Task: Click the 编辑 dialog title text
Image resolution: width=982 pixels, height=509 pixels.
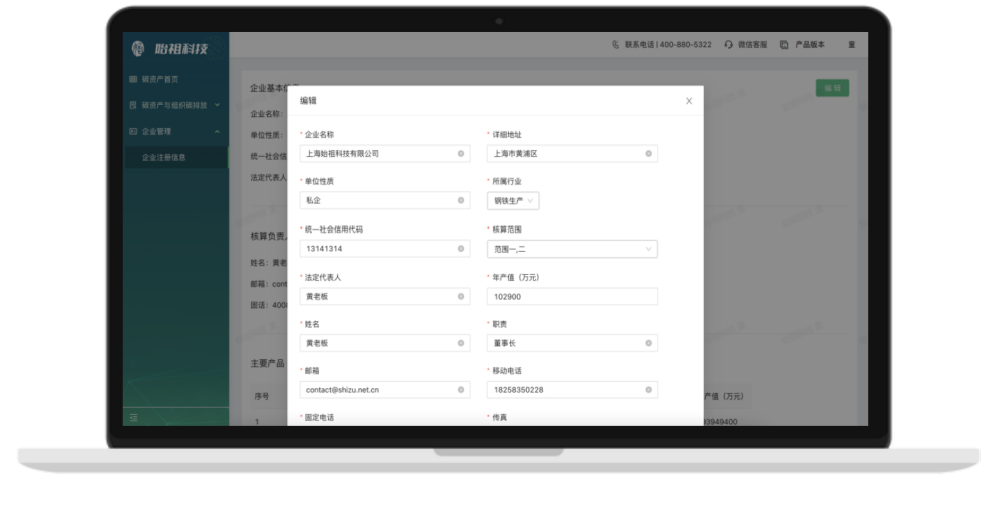Action: click(308, 101)
